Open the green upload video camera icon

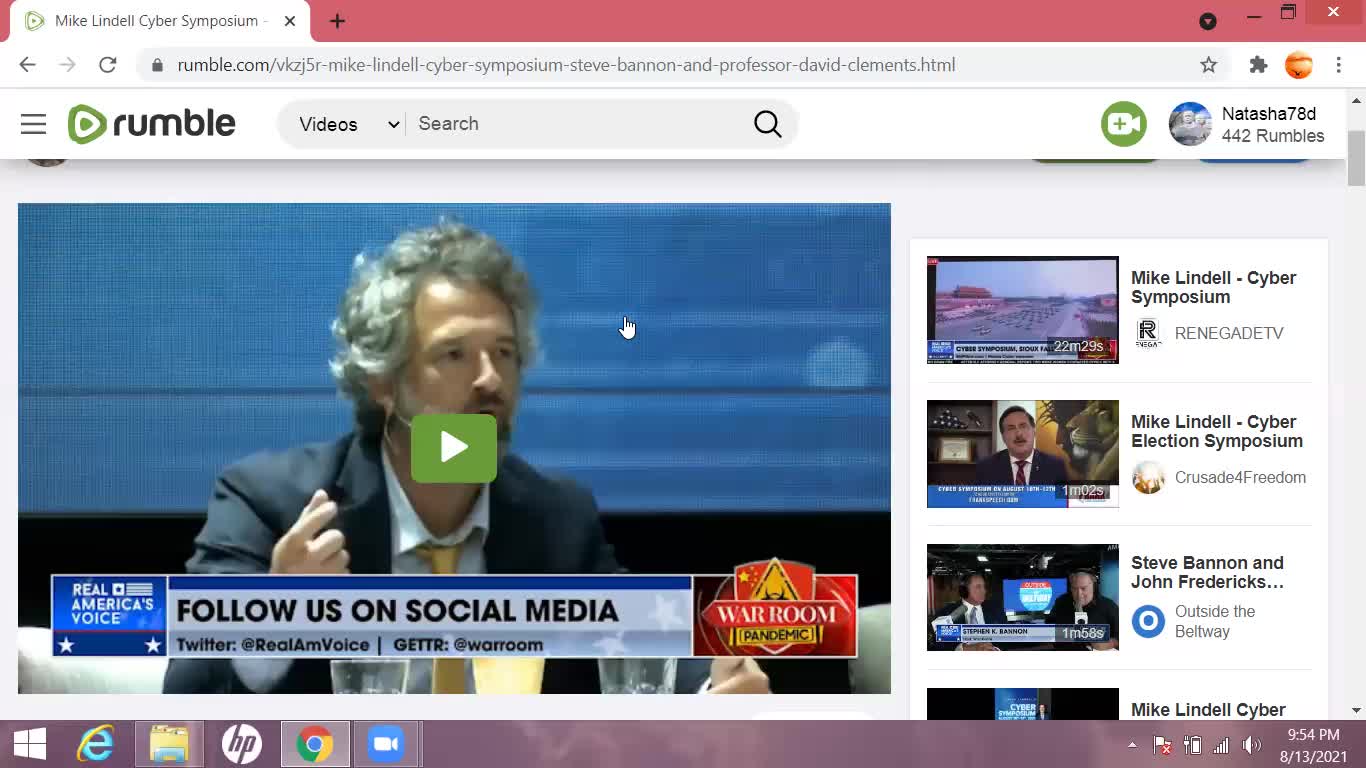[x=1124, y=124]
